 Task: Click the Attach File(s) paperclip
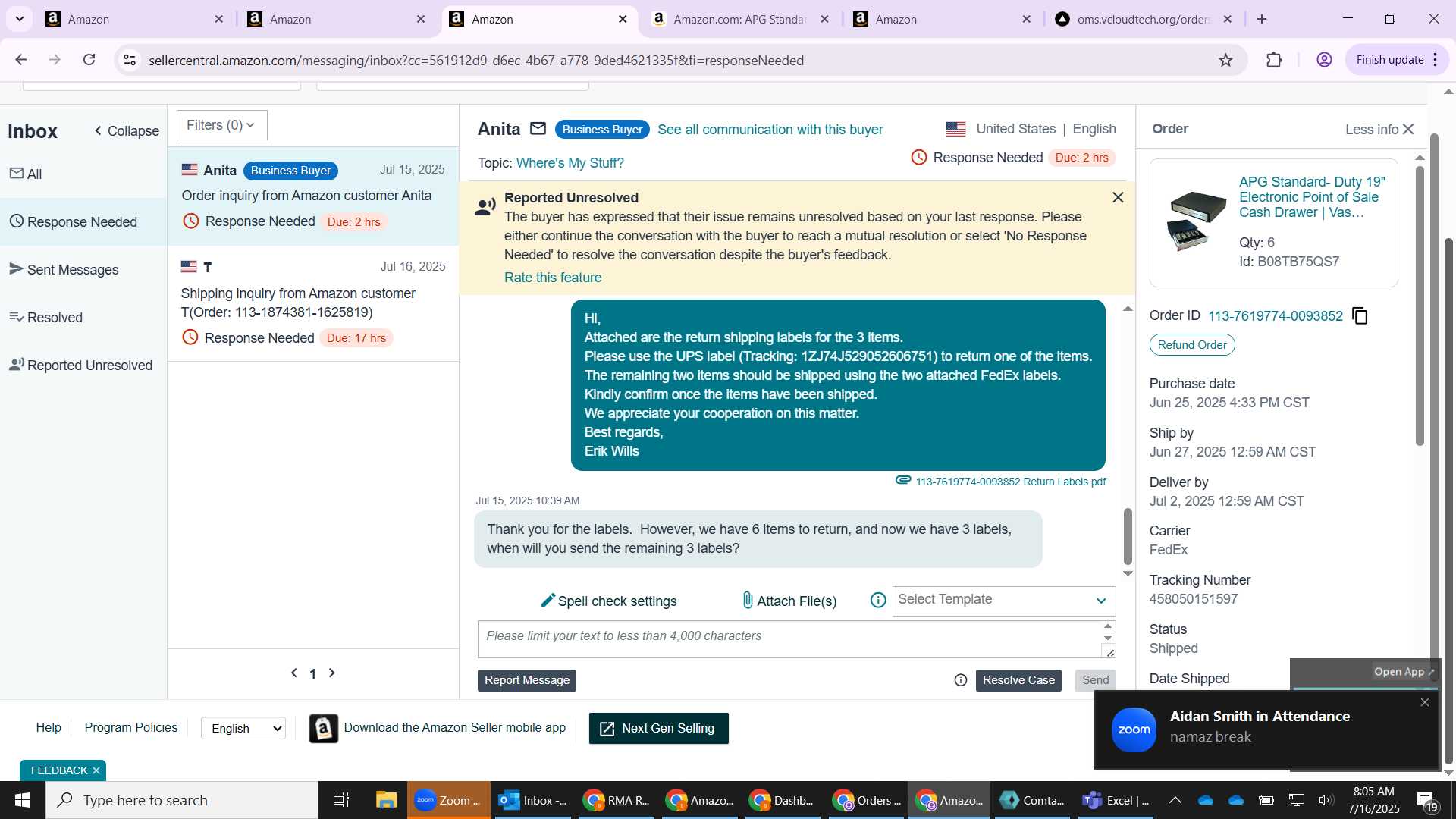tap(789, 601)
